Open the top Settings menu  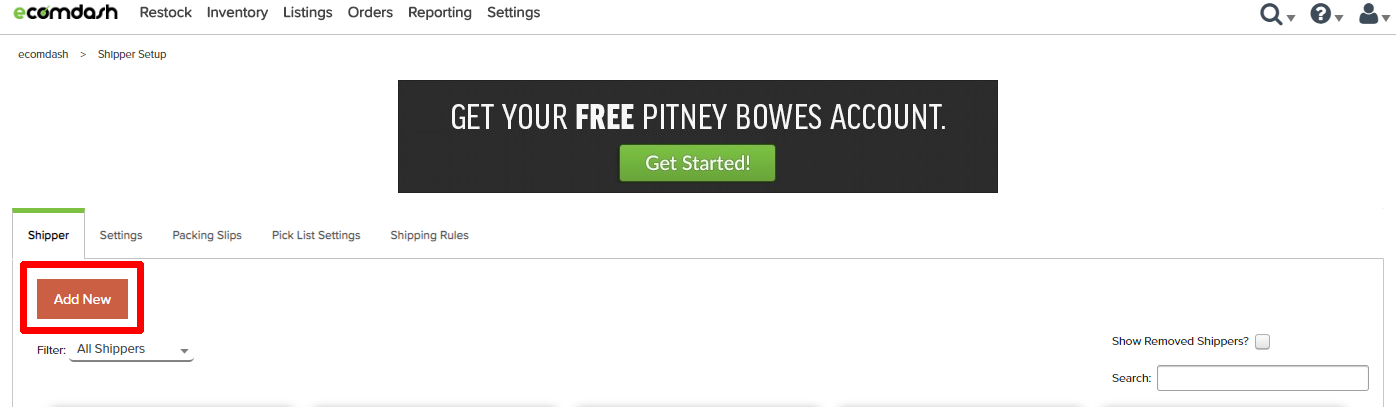click(513, 13)
